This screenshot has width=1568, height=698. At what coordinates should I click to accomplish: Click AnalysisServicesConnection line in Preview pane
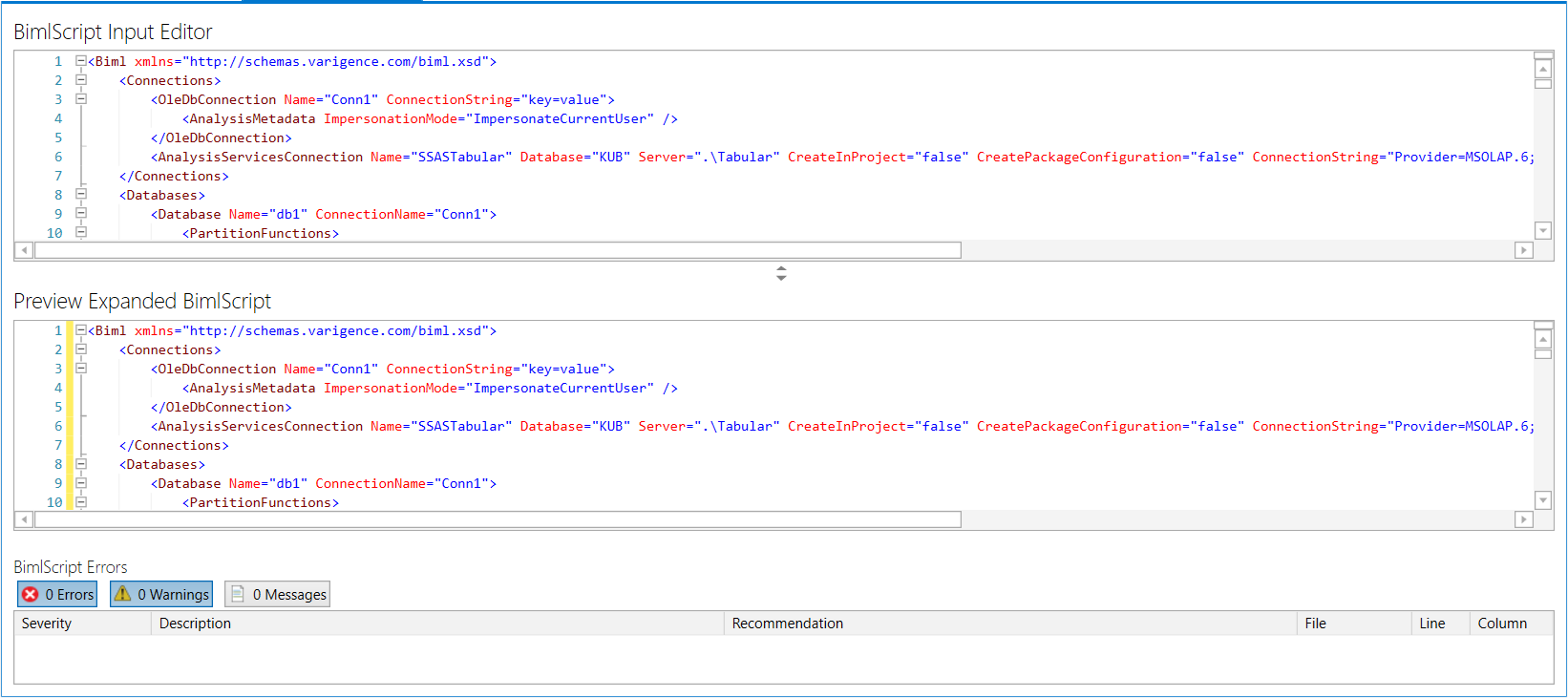(842, 426)
